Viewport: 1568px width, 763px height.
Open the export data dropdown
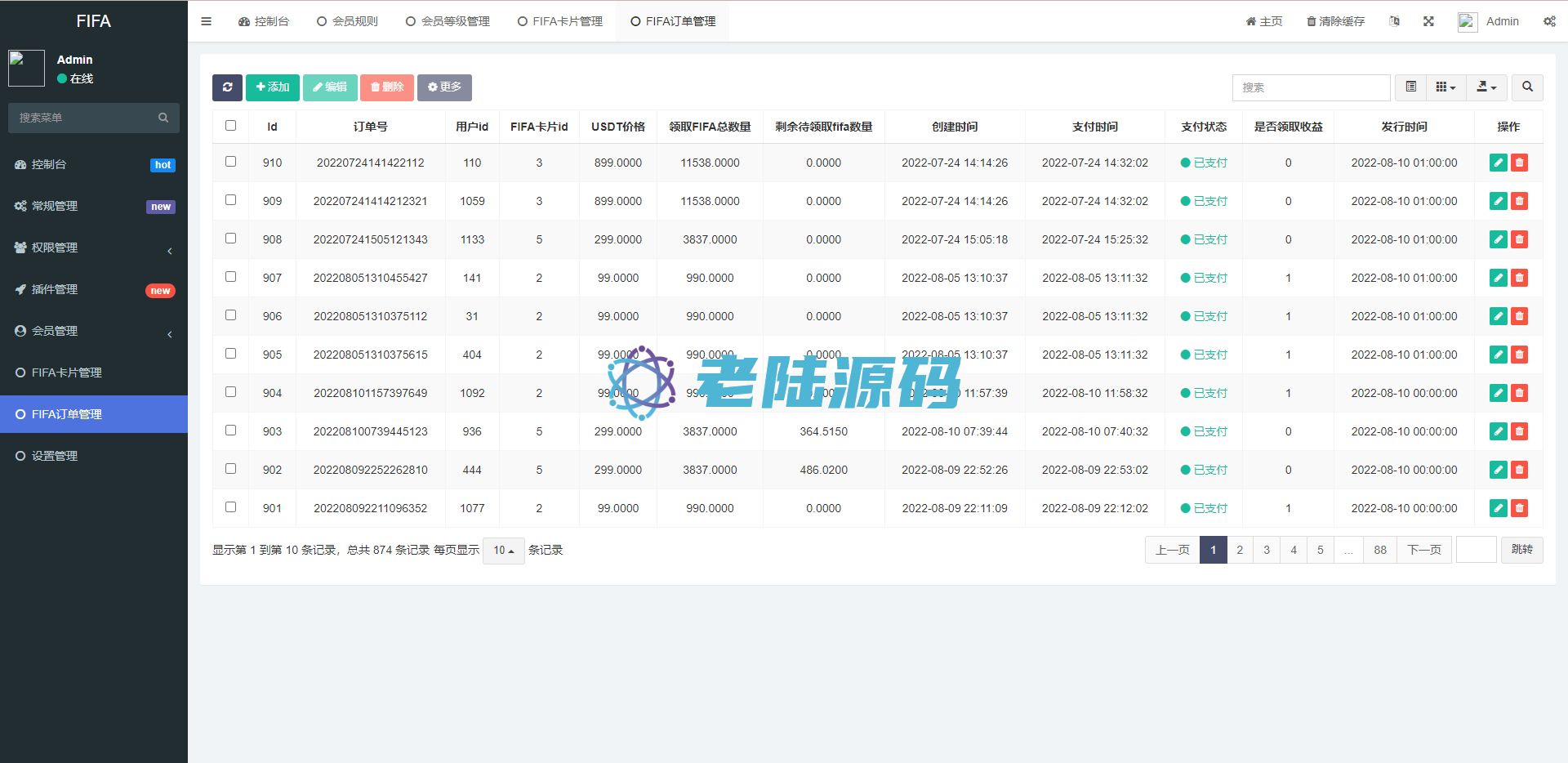(x=1486, y=87)
